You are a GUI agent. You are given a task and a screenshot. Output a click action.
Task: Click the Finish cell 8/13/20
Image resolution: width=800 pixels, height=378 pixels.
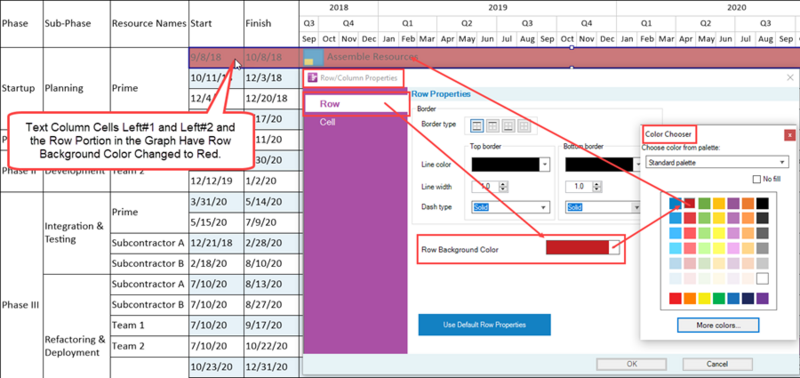click(x=271, y=284)
